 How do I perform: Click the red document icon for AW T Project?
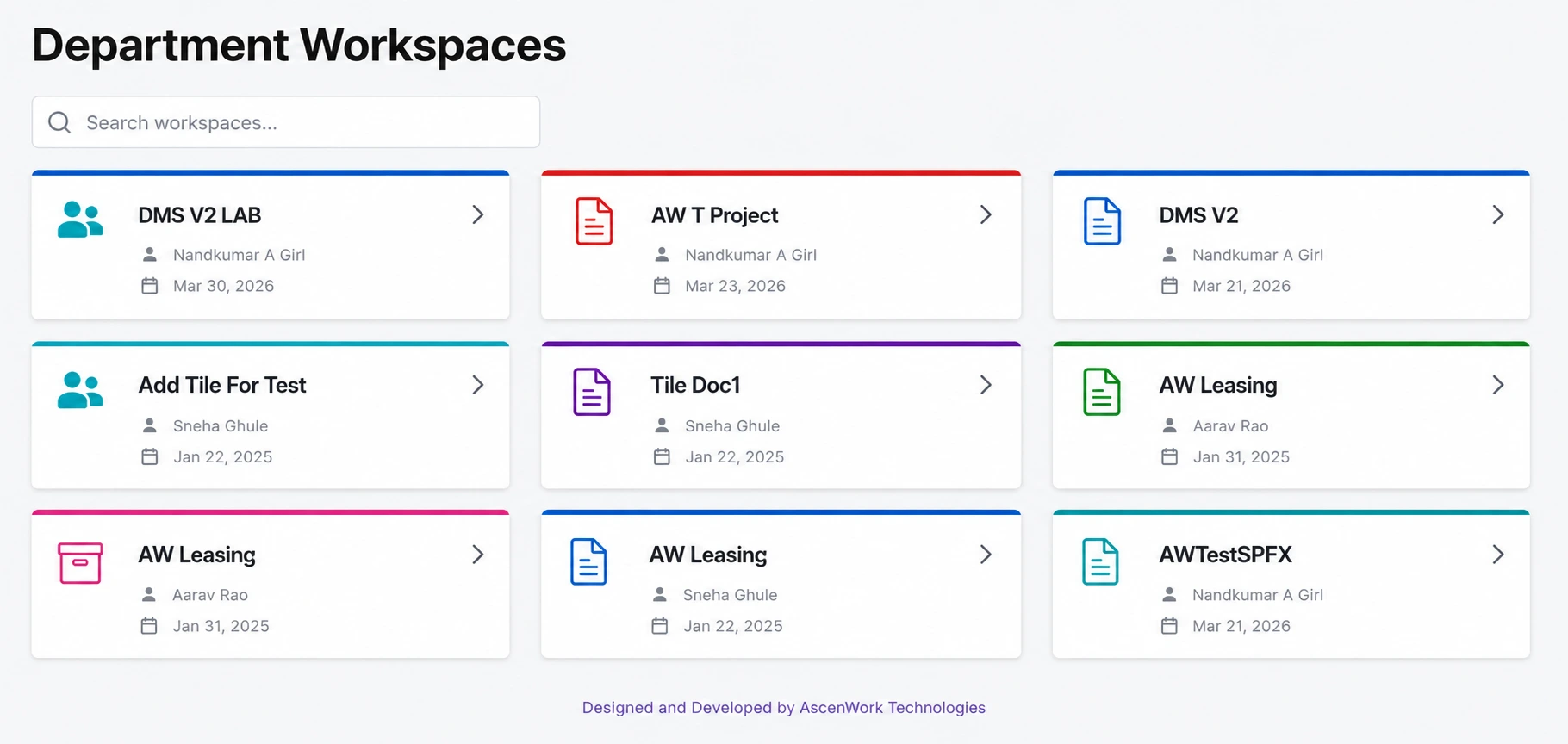coord(594,221)
